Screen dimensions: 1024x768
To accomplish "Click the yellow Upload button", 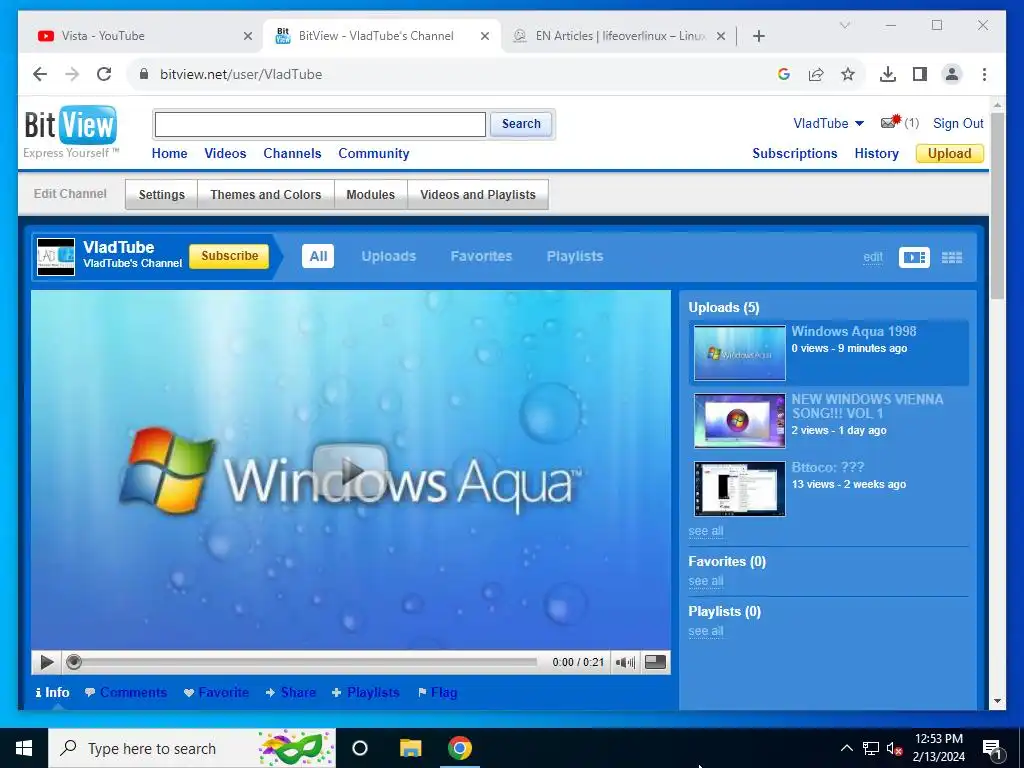I will click(950, 153).
